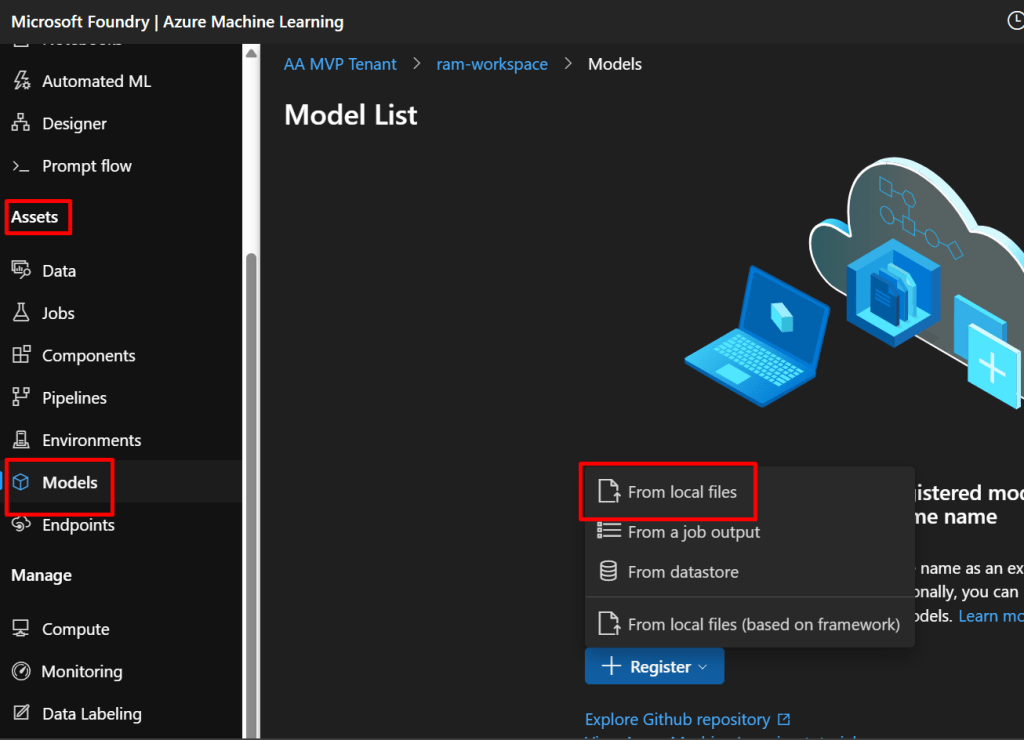Click the AA MVP Tenant breadcrumb
This screenshot has height=740, width=1024.
pos(340,64)
